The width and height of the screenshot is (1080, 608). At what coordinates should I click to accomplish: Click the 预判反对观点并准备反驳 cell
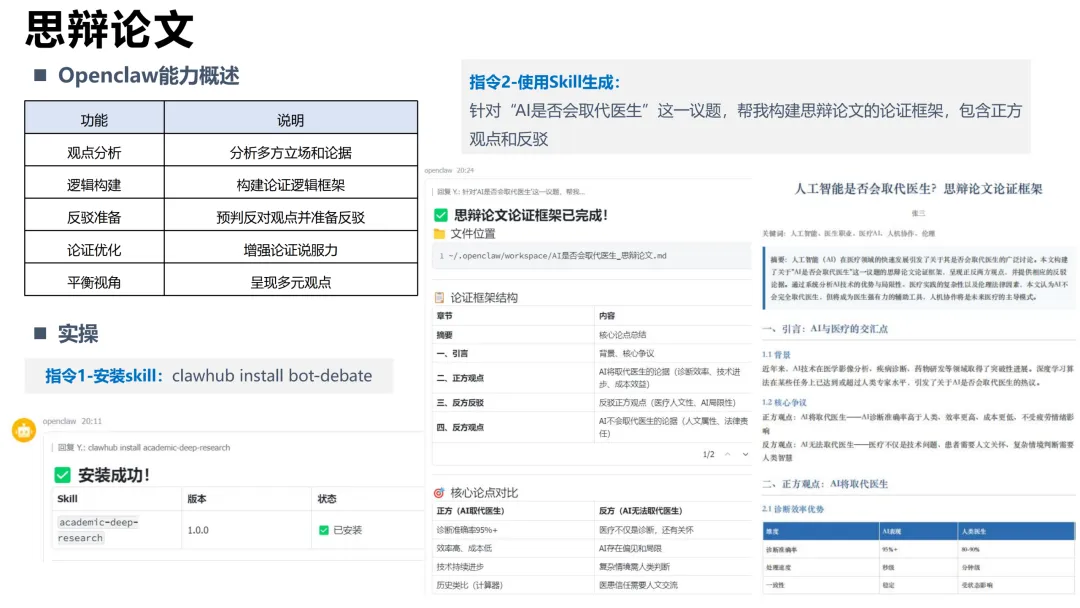coord(291,218)
